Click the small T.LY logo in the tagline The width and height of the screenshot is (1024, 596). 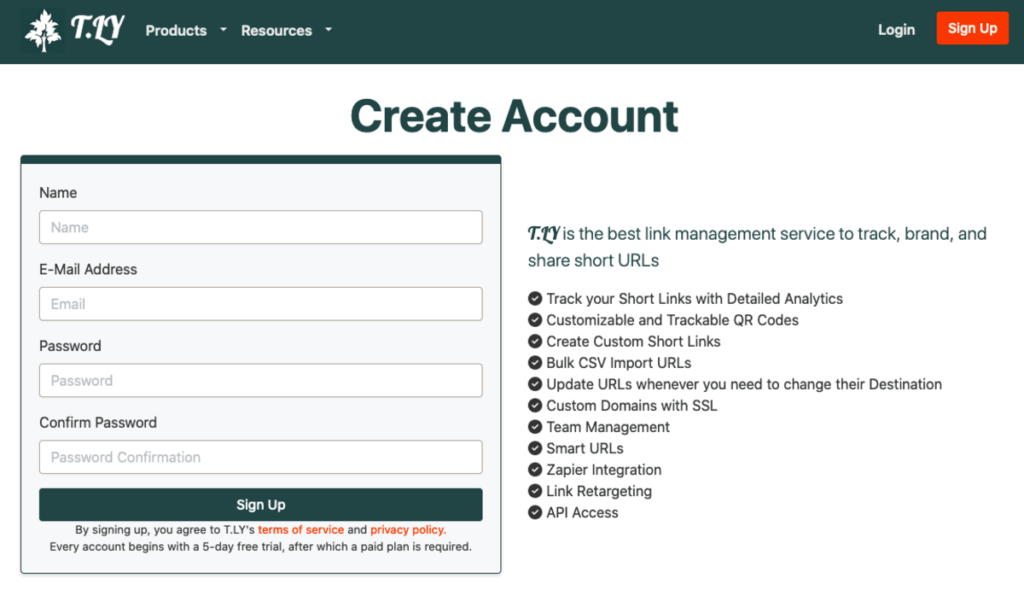coord(543,234)
